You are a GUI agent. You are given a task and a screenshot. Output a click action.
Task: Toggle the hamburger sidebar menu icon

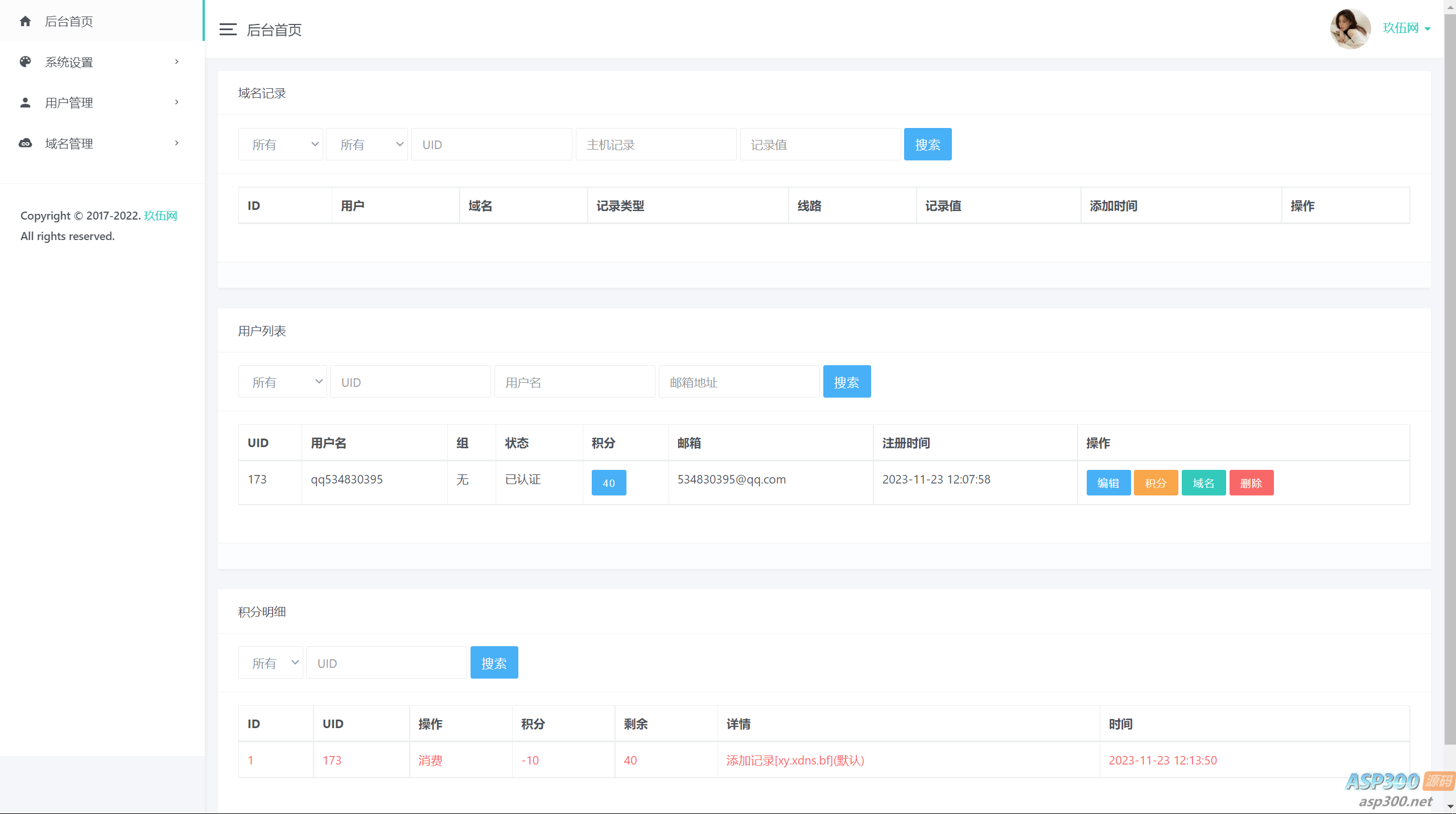coord(228,30)
